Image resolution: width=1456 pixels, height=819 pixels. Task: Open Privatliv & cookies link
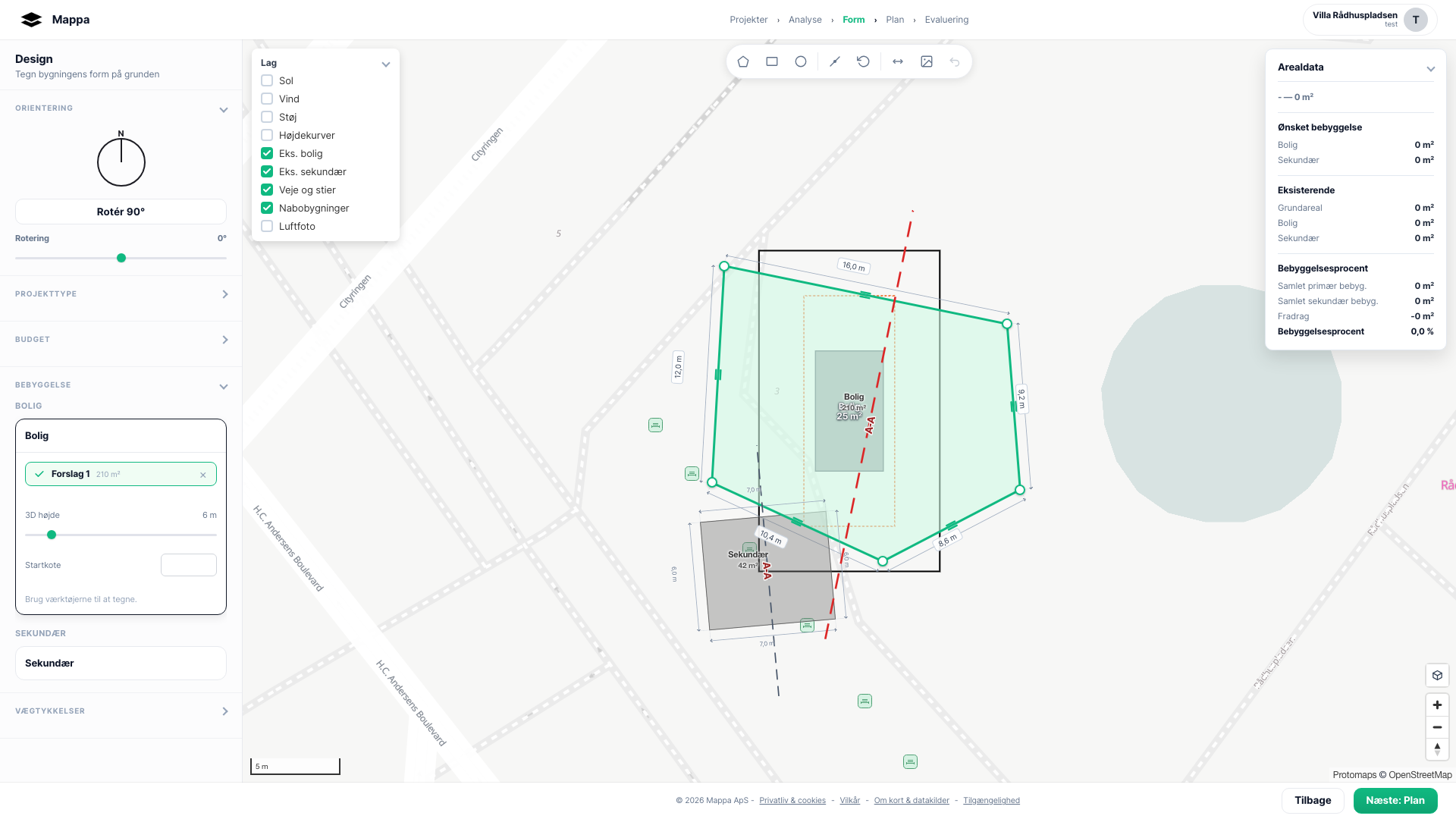pyautogui.click(x=792, y=801)
